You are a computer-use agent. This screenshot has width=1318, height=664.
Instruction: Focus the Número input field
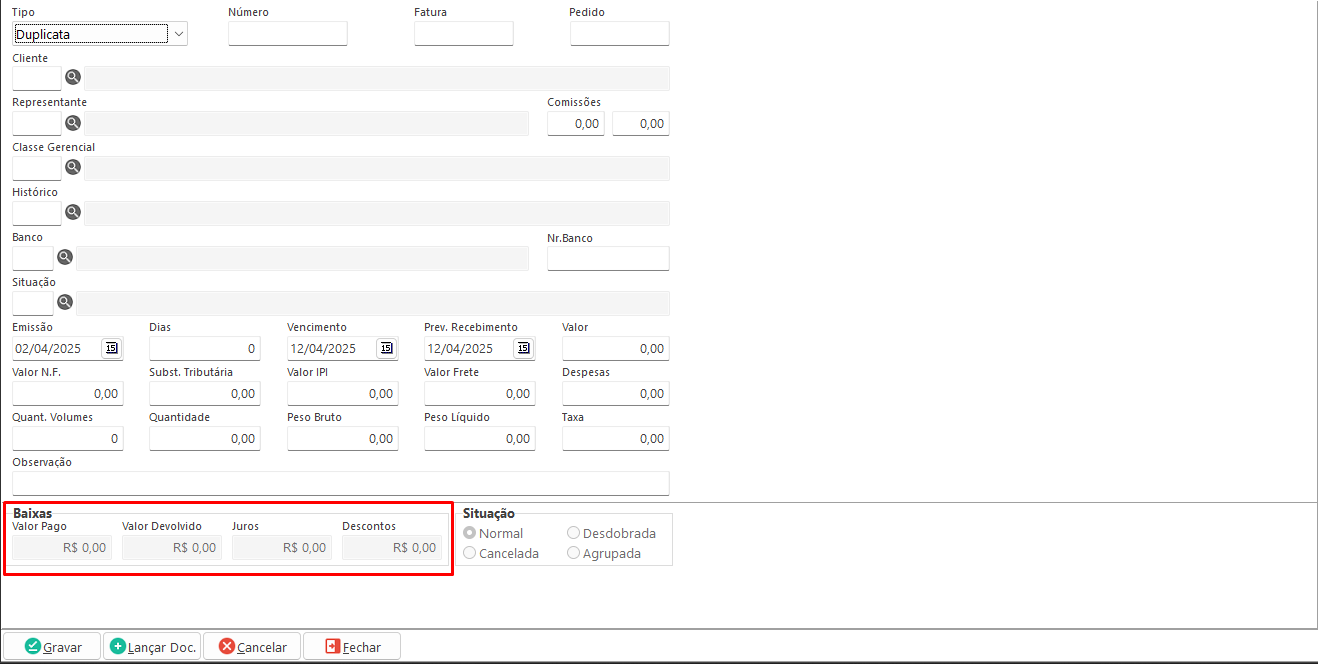click(x=287, y=34)
